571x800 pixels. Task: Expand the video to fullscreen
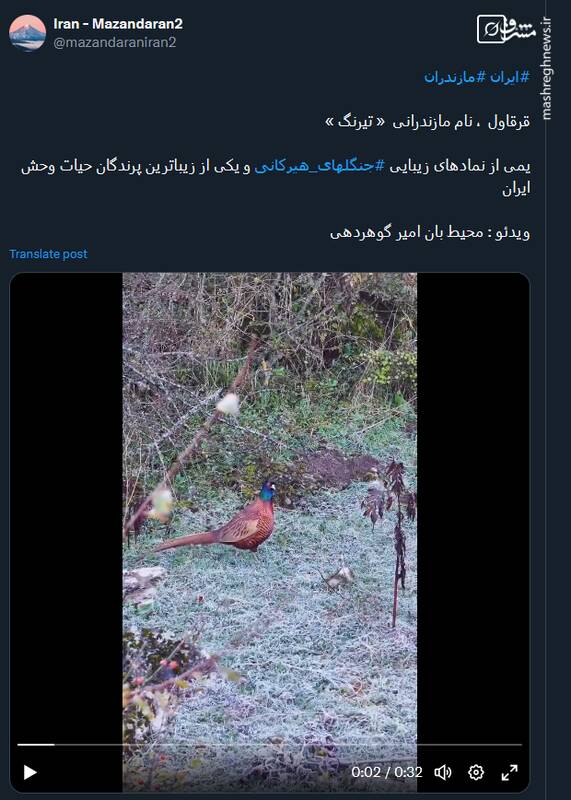(509, 772)
